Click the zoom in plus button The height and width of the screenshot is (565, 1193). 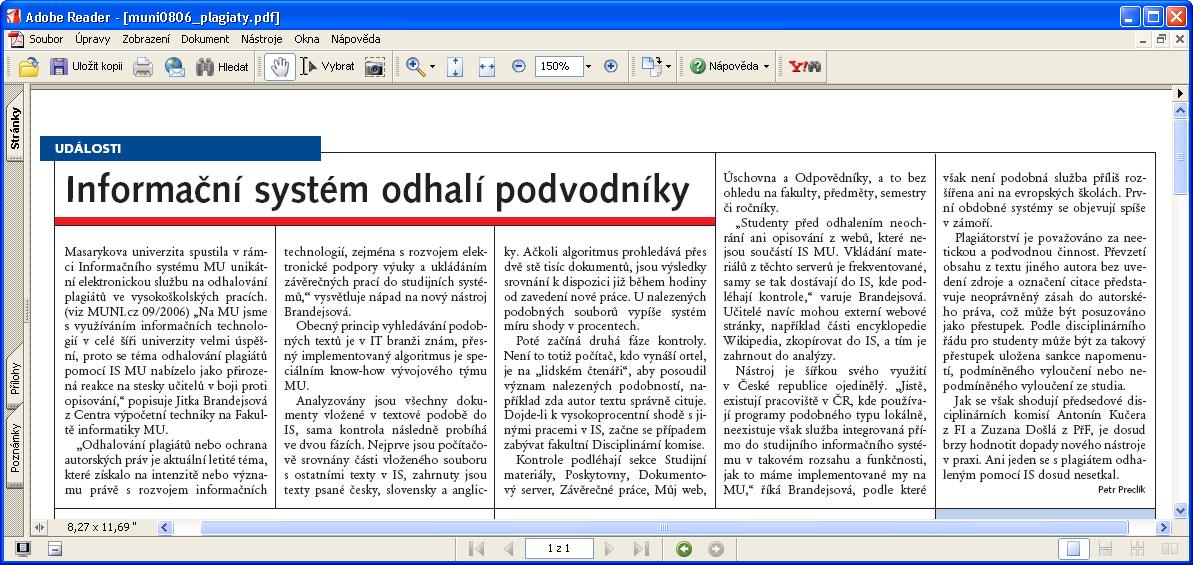coord(610,67)
